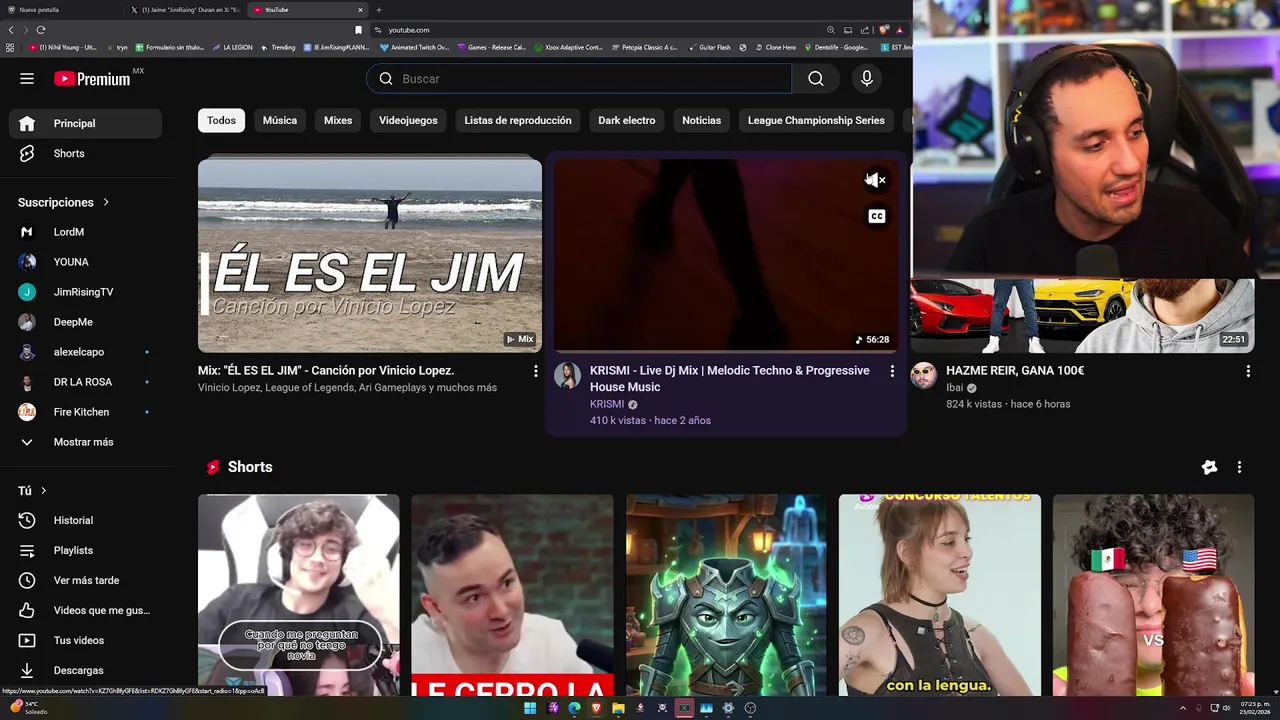Open alexelcapo subscription channel
This screenshot has width=1280, height=720.
coord(85,352)
